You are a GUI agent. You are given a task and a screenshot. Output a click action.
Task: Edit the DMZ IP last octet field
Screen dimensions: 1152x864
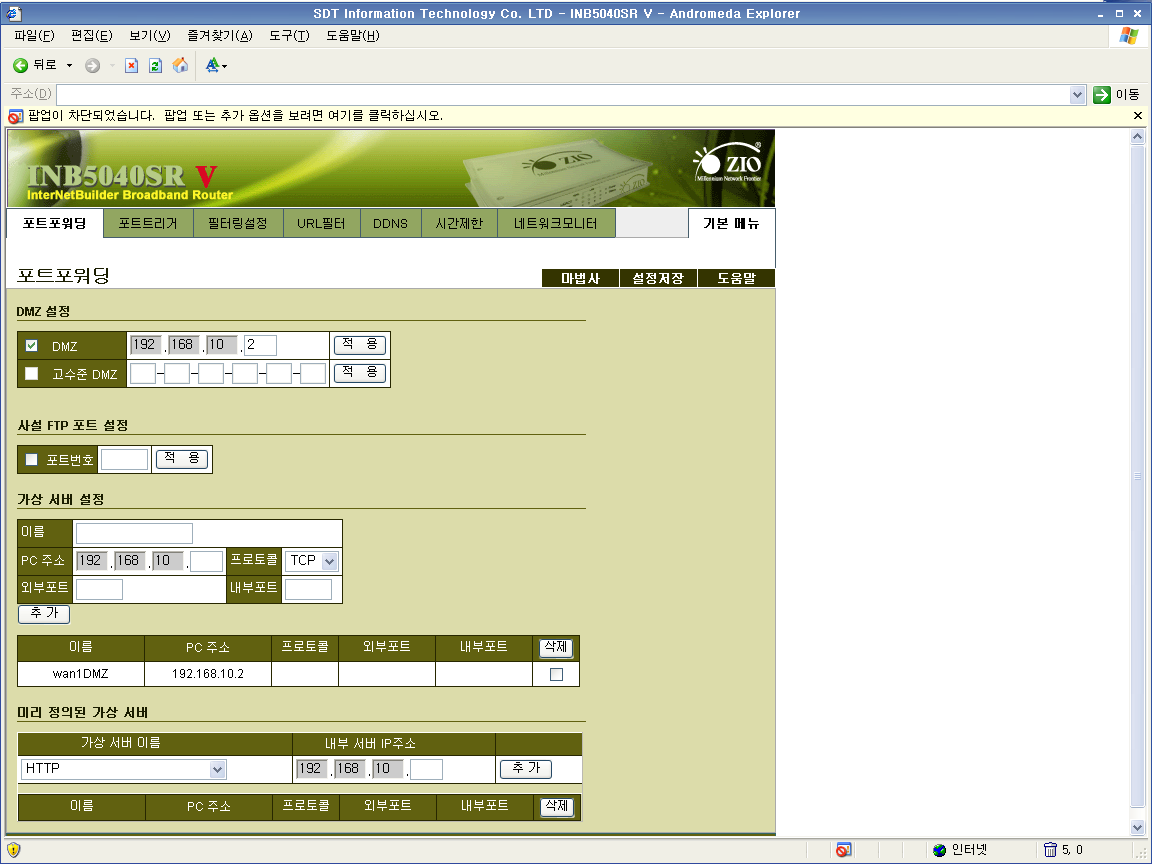260,345
